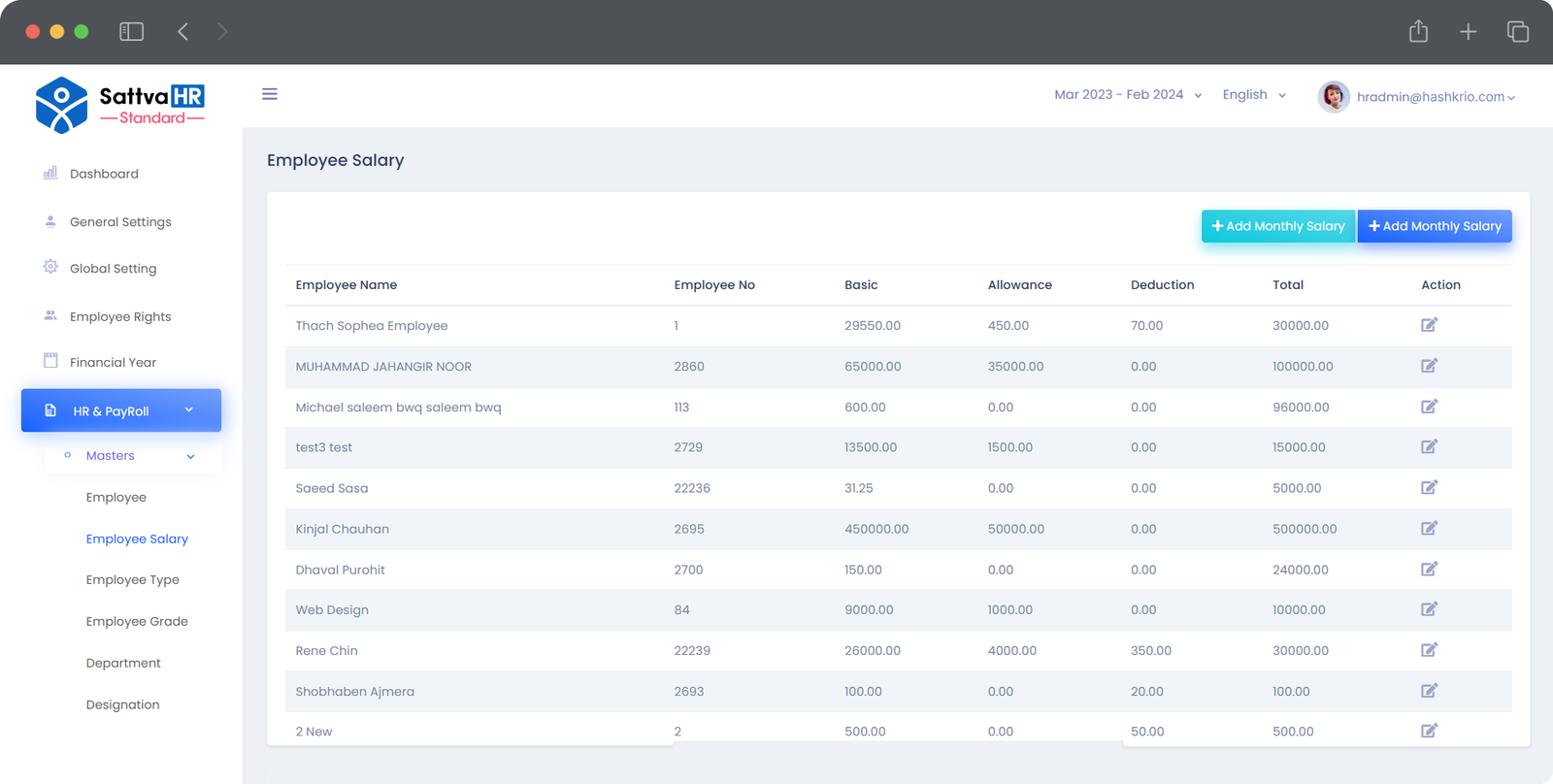This screenshot has width=1553, height=784.
Task: Click the browser sidebar toggle icon
Action: tap(131, 32)
